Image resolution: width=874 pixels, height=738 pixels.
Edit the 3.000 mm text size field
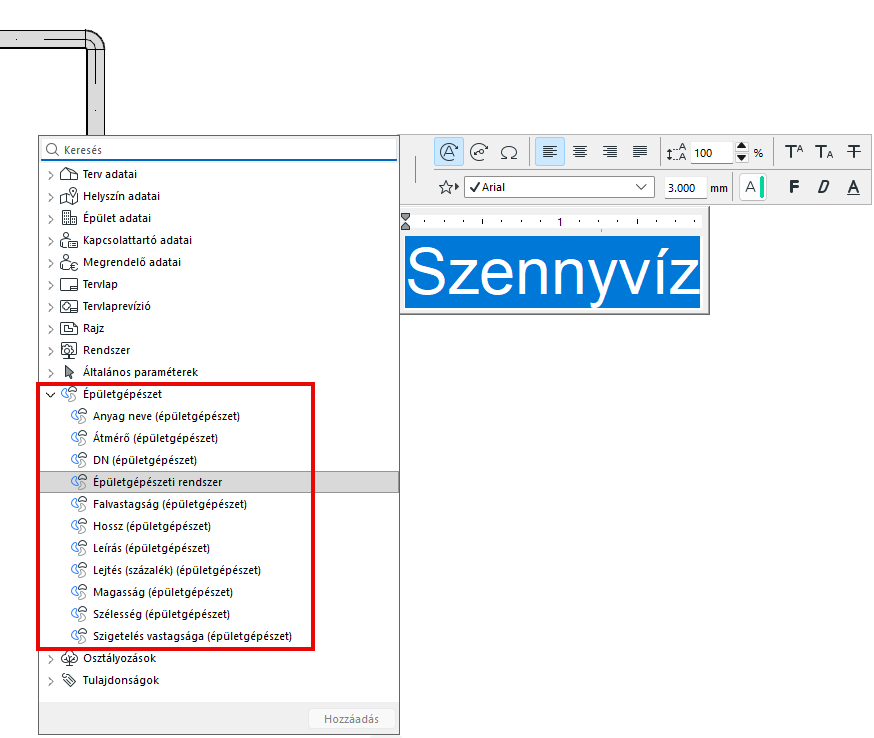[685, 188]
